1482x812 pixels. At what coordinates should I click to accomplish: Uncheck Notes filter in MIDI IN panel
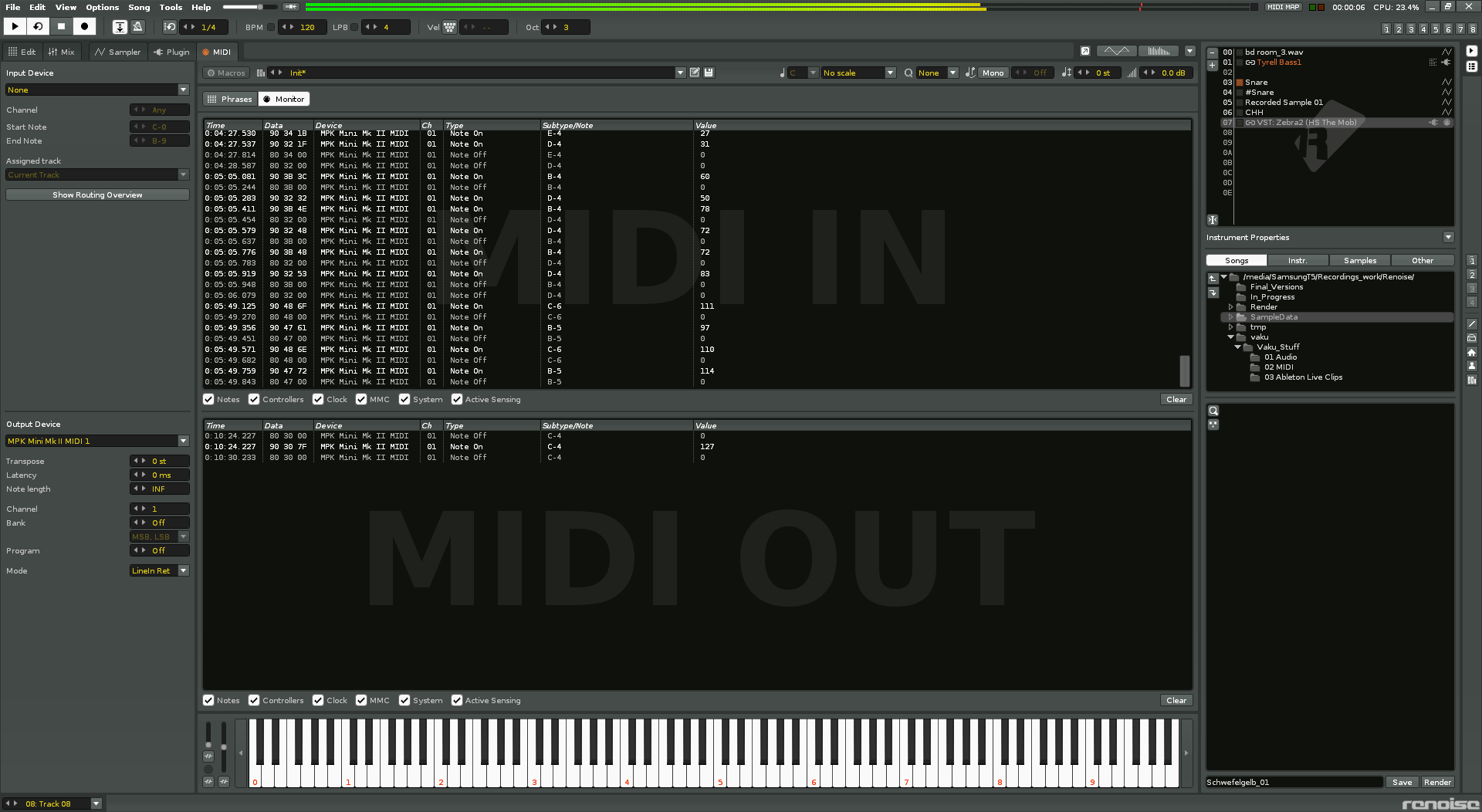click(208, 399)
